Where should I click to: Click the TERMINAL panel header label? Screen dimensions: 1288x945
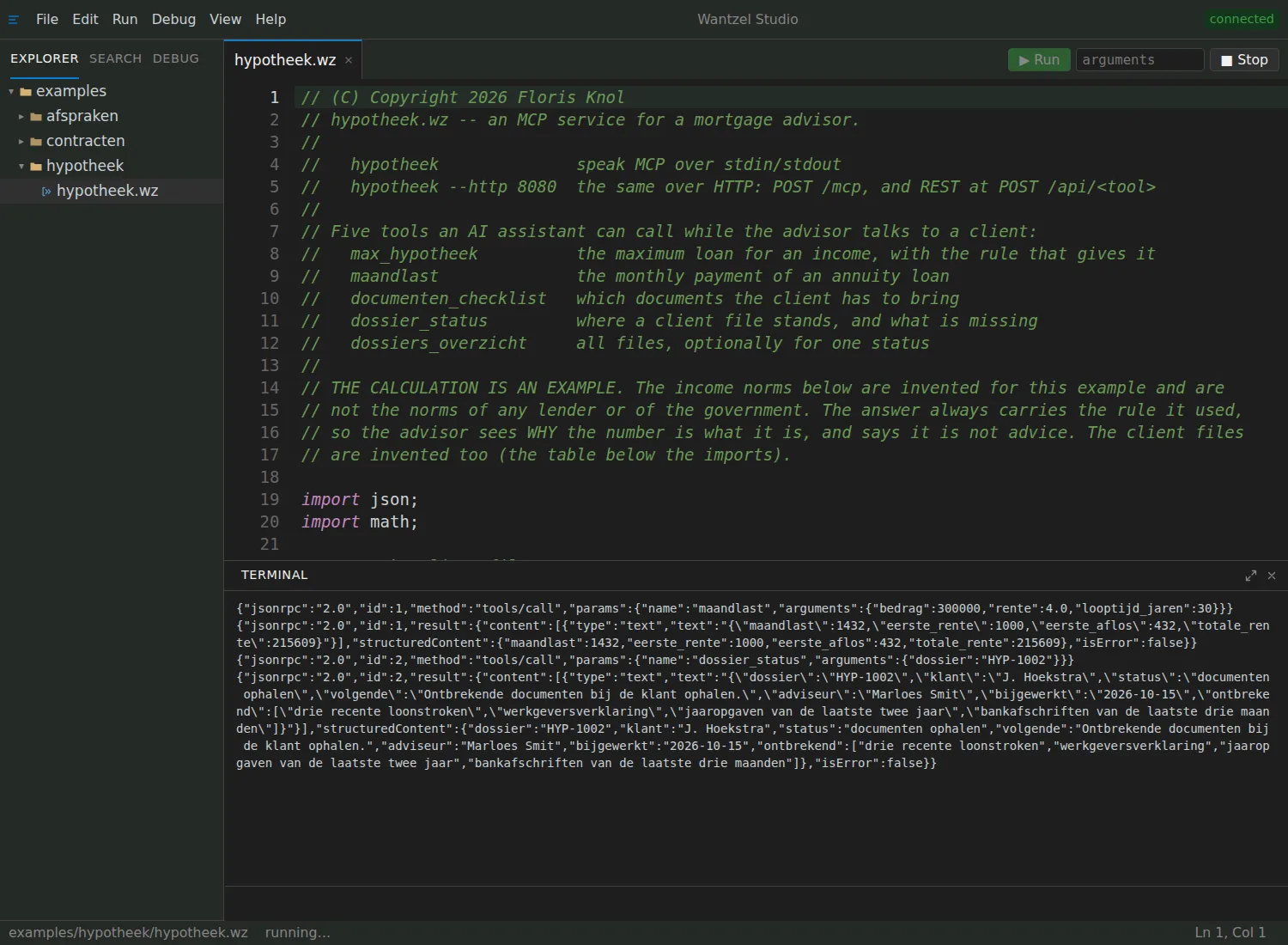[x=274, y=575]
